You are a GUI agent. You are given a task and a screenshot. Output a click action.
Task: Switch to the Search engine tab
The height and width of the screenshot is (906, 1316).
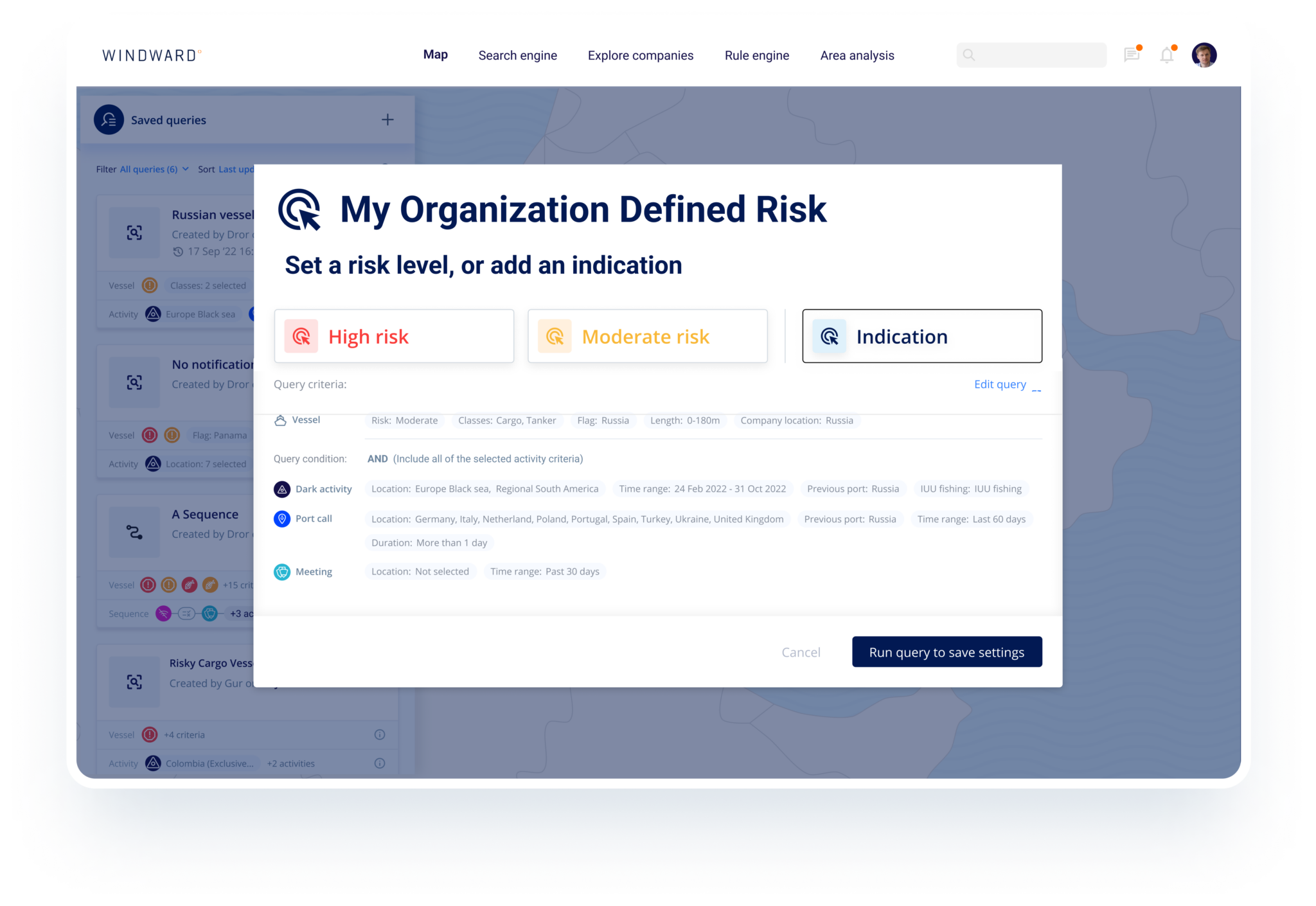pos(517,55)
